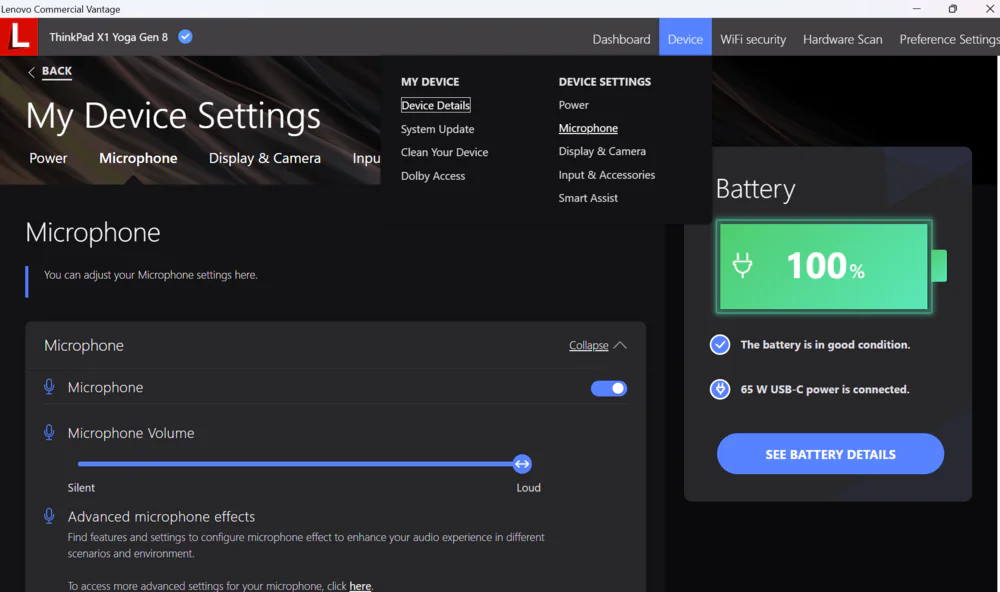1000x592 pixels.
Task: Click the verified checkmark badge beside ThinkPad name
Action: coord(185,37)
